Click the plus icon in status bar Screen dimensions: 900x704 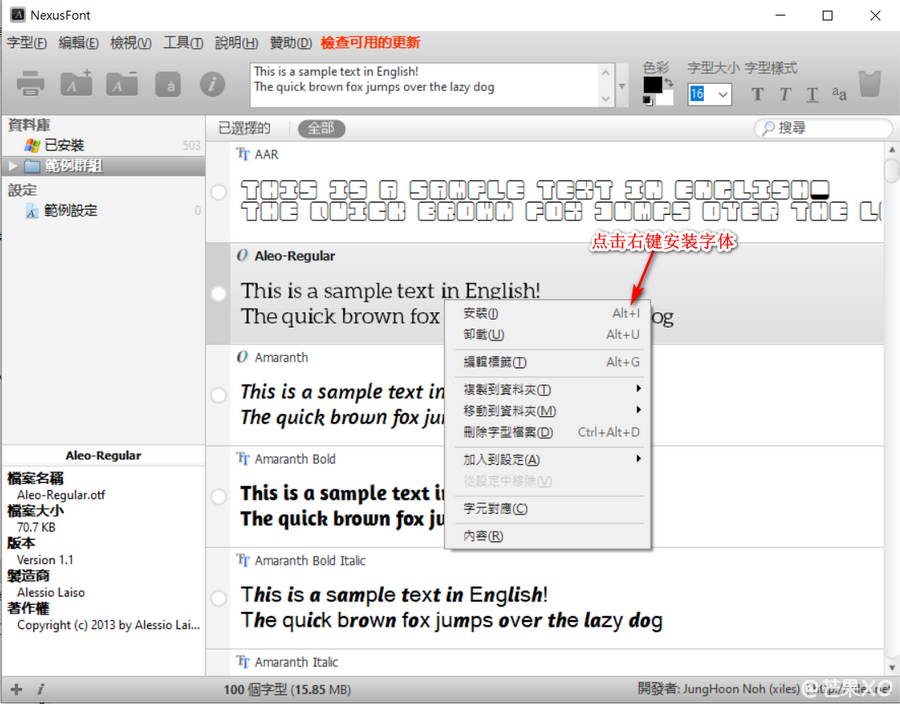17,689
